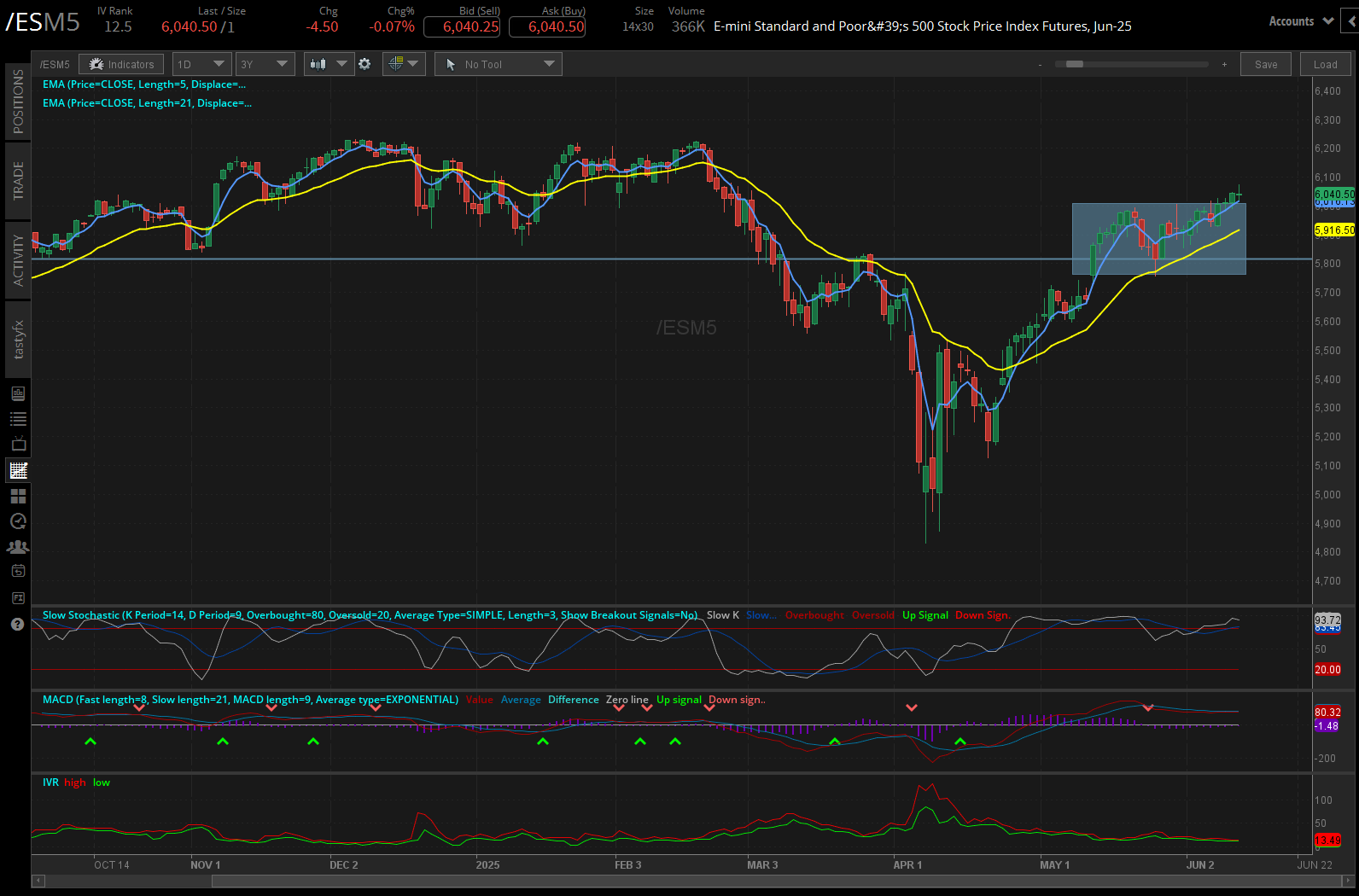Switch to the tastyfx tab

coord(18,340)
